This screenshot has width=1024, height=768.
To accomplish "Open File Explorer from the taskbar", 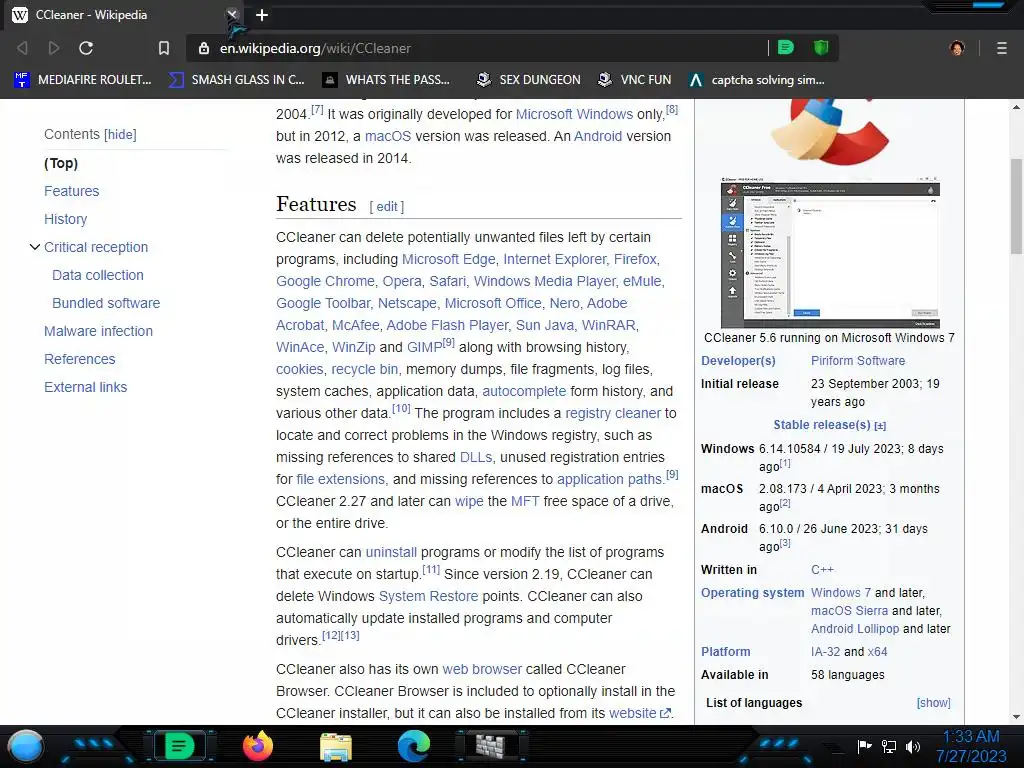I will tap(336, 747).
